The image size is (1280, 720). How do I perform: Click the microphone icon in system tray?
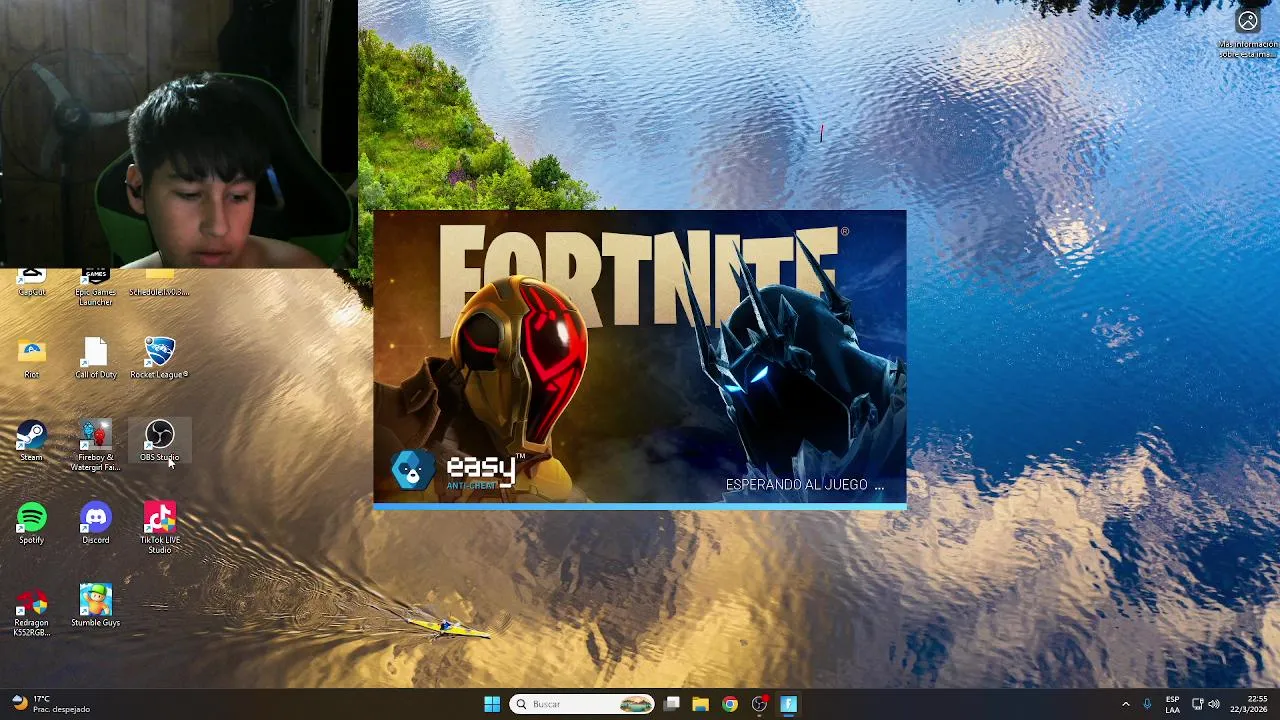coord(1147,704)
